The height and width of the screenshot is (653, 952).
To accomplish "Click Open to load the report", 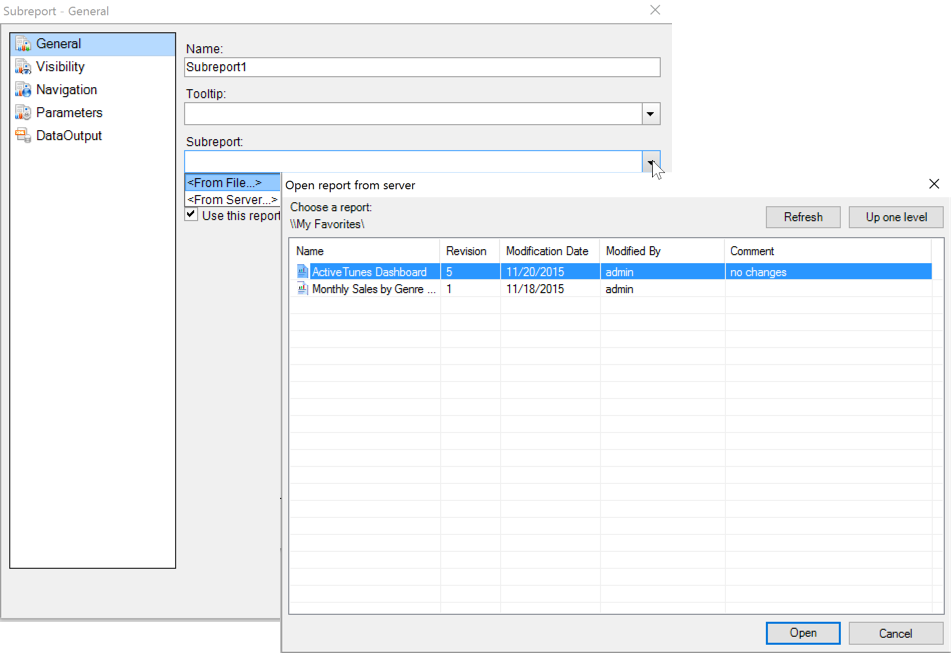I will pyautogui.click(x=803, y=633).
